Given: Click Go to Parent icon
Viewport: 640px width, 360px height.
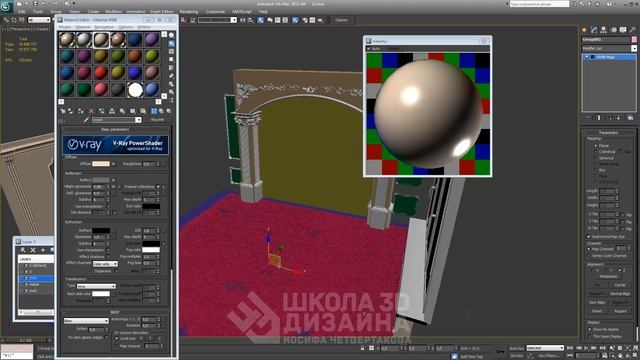Looking at the screenshot, I should [x=161, y=111].
